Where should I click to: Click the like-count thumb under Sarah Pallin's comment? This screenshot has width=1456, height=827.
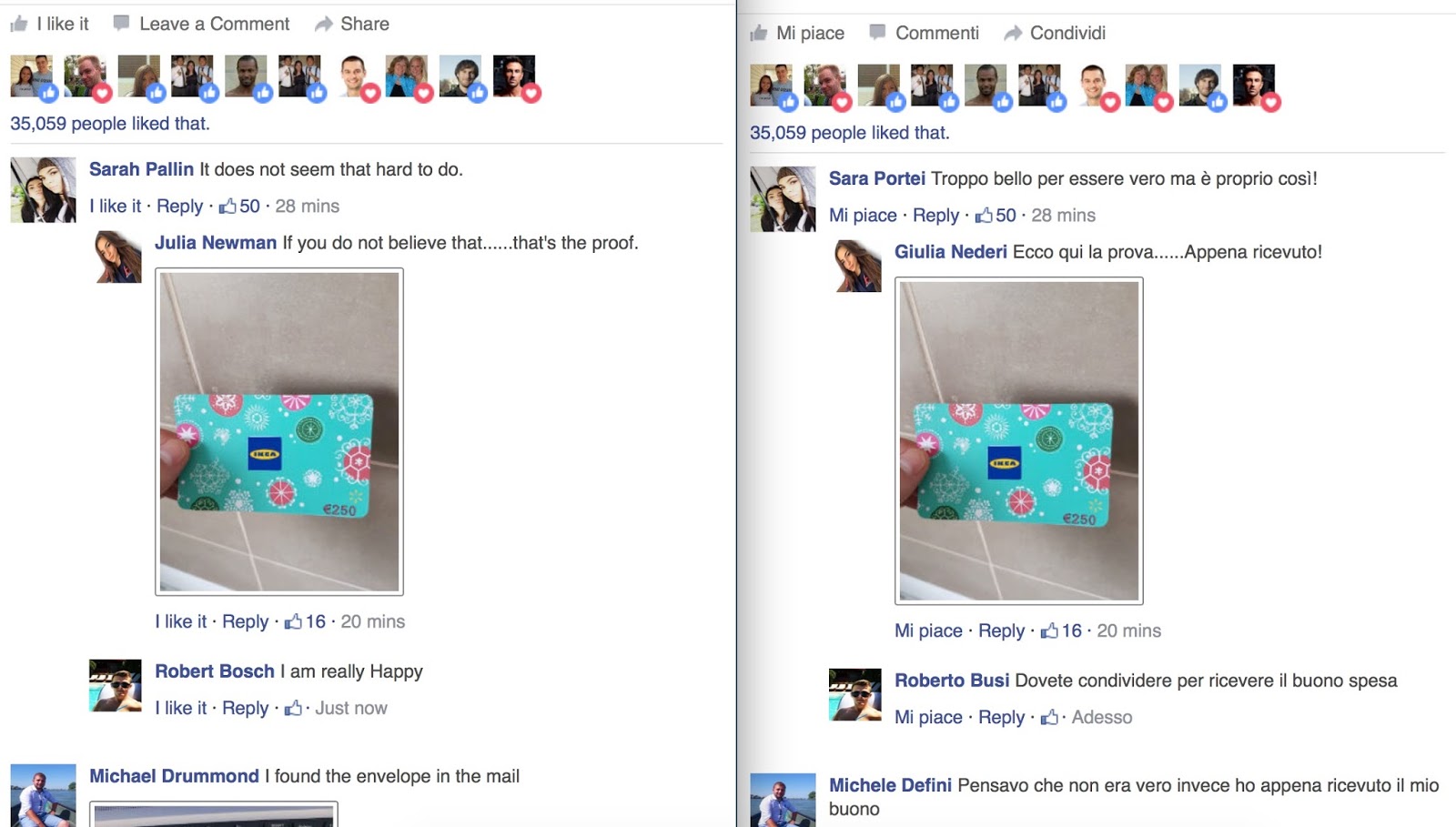[227, 206]
